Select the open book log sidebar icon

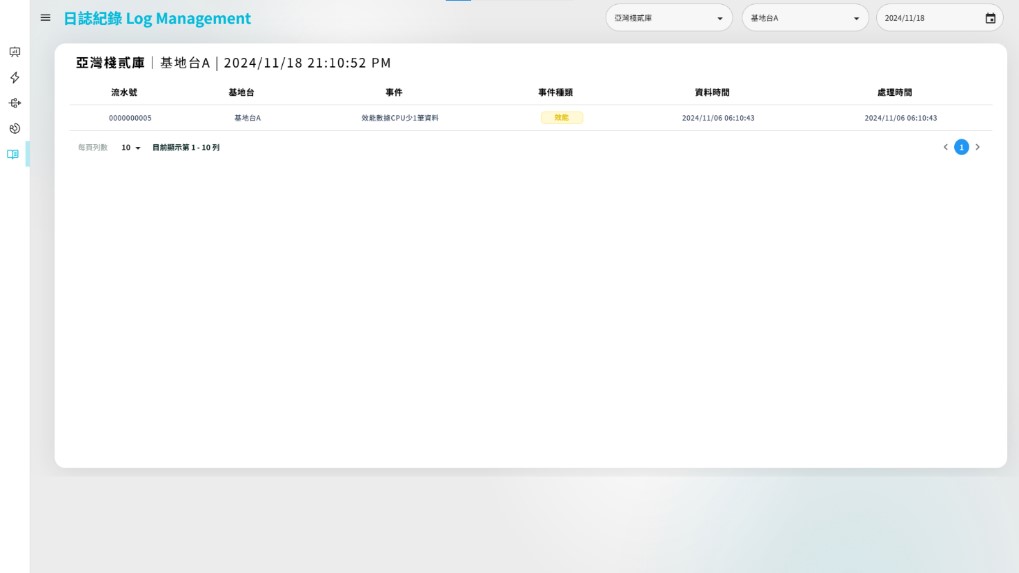(13, 154)
